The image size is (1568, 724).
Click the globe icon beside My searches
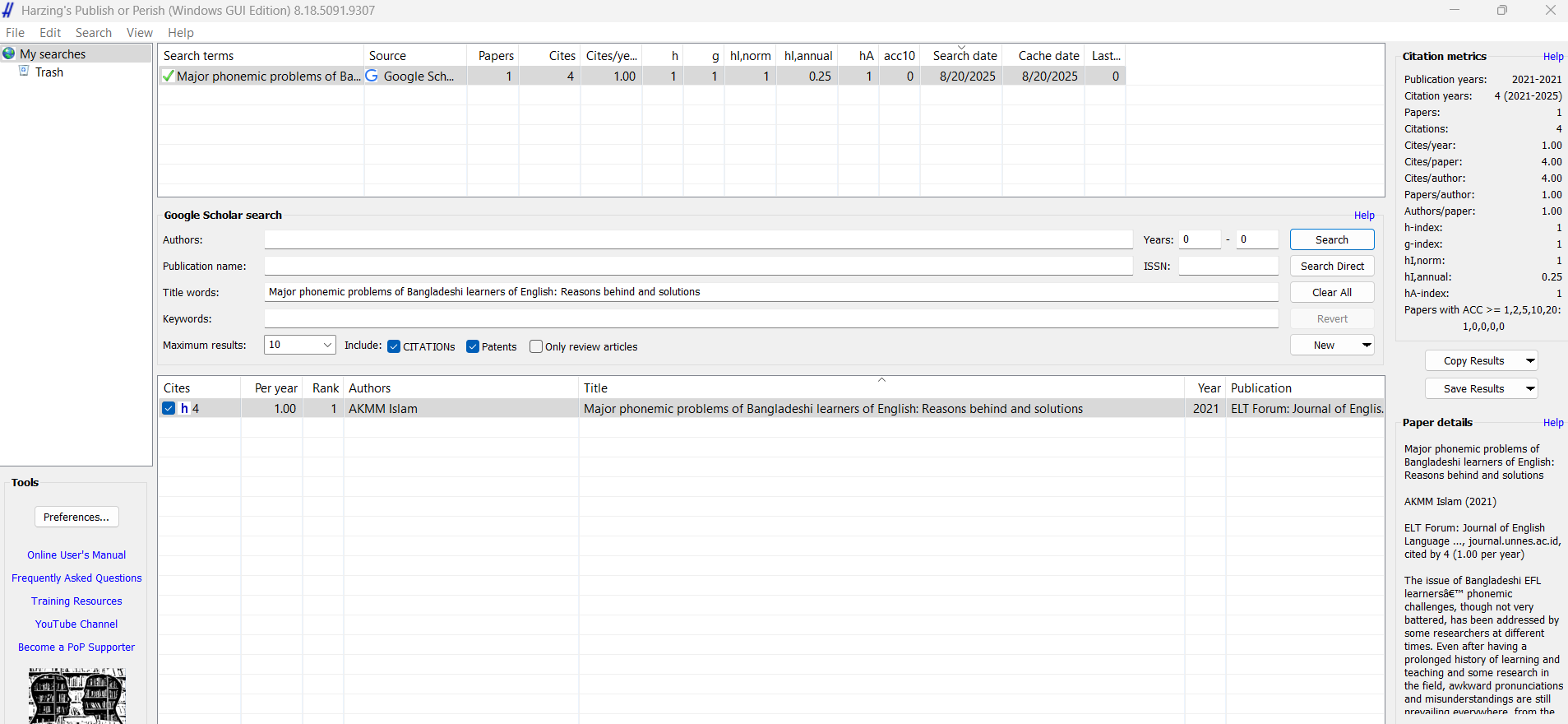click(9, 53)
